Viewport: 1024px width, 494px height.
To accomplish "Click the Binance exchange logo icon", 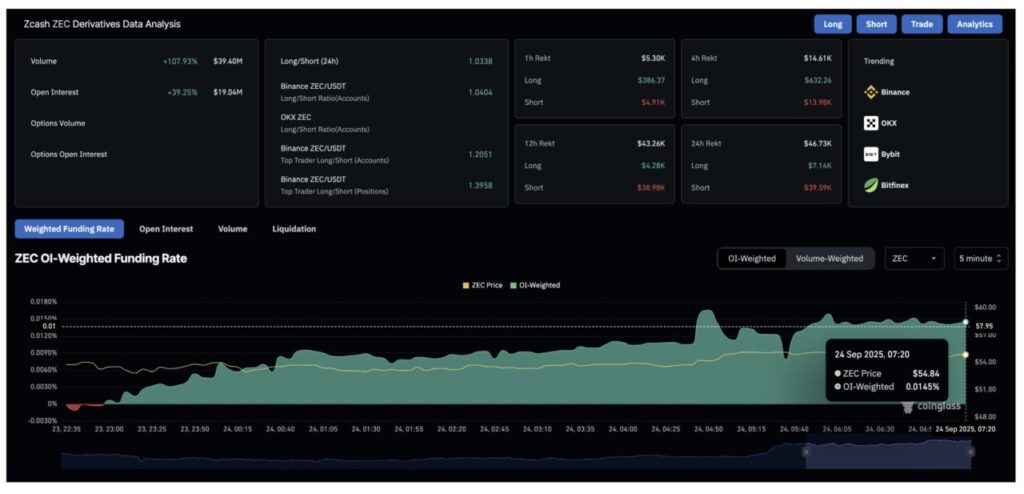I will tap(871, 92).
